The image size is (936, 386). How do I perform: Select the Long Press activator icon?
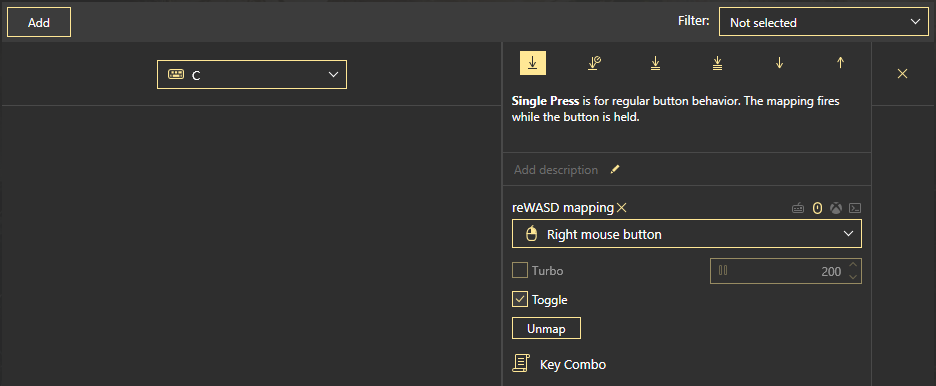pos(594,63)
